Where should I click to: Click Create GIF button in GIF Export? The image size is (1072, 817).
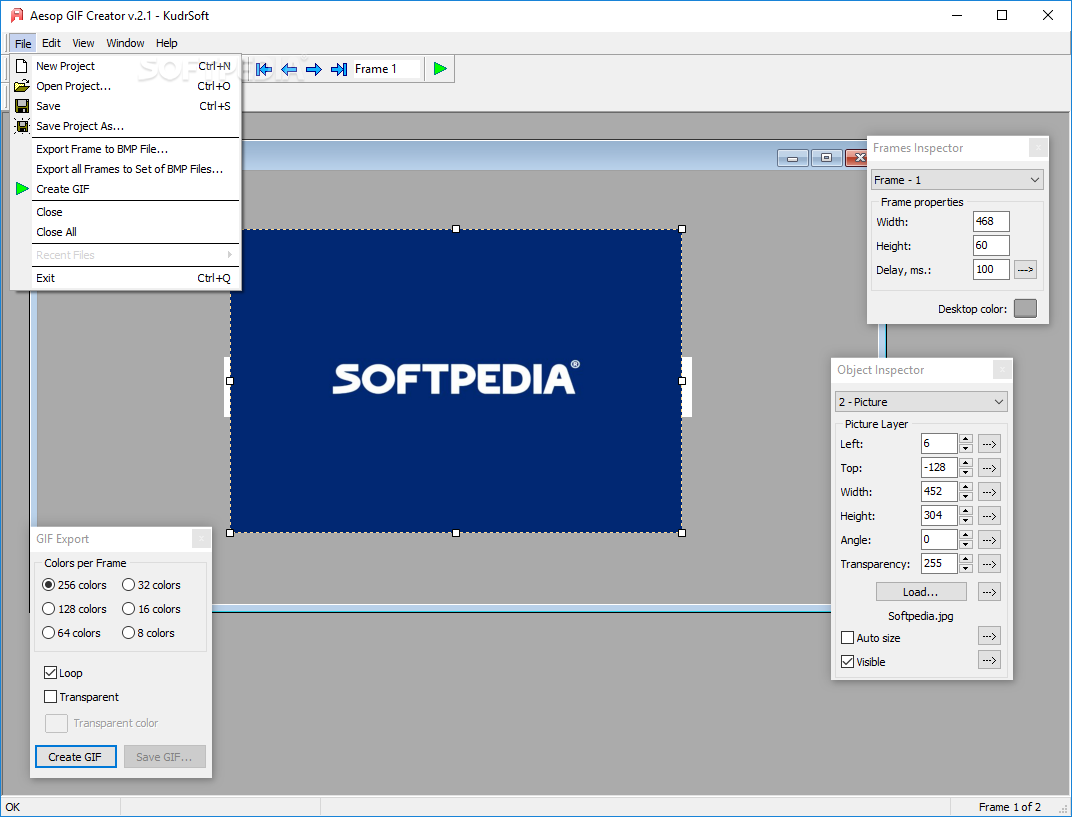[75, 757]
